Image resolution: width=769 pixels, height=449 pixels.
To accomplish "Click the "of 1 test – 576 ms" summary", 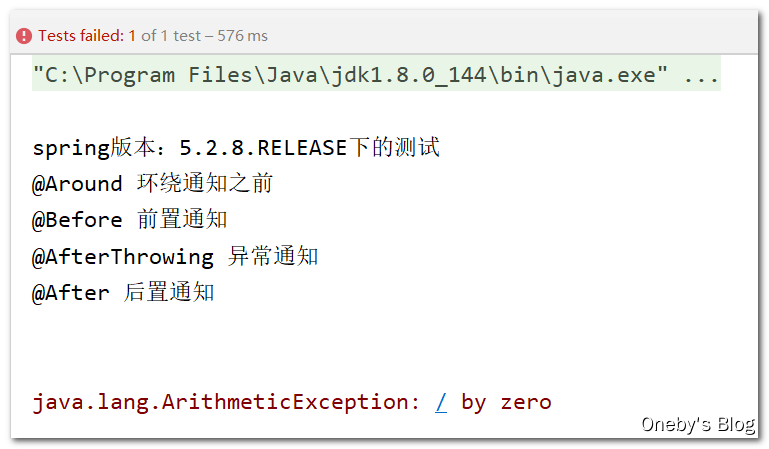I will [205, 36].
